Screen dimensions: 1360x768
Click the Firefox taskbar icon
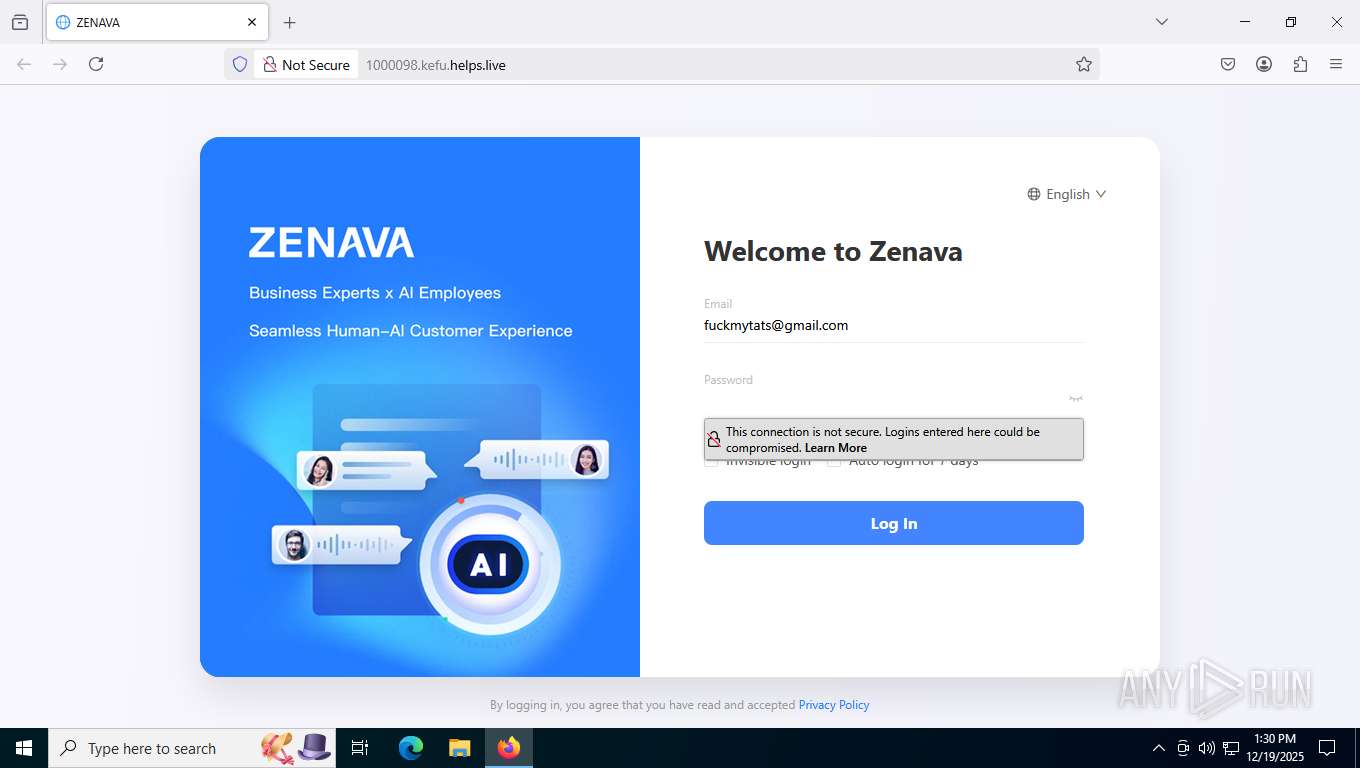[x=509, y=748]
